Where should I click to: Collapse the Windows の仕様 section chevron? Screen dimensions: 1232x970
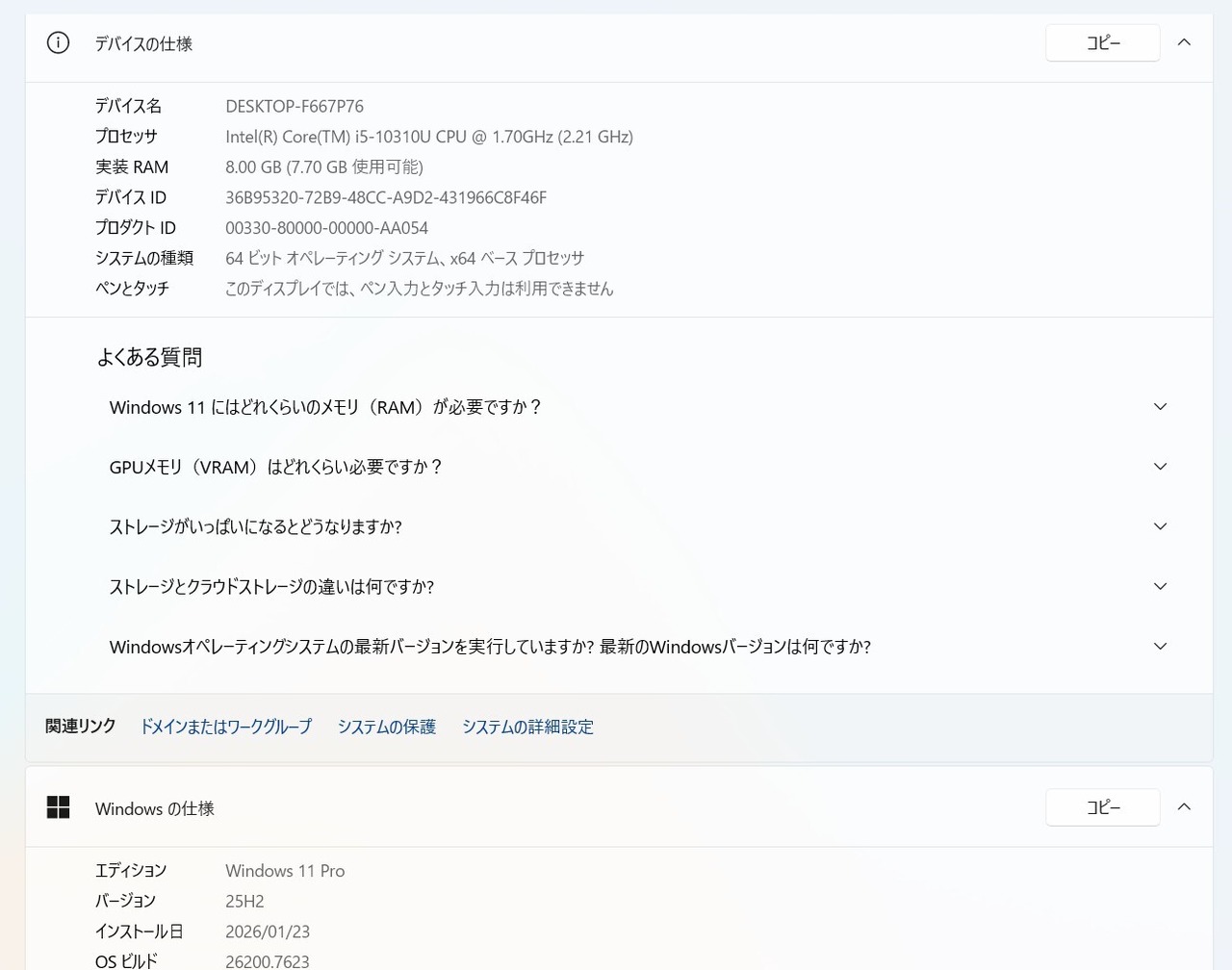(x=1184, y=807)
